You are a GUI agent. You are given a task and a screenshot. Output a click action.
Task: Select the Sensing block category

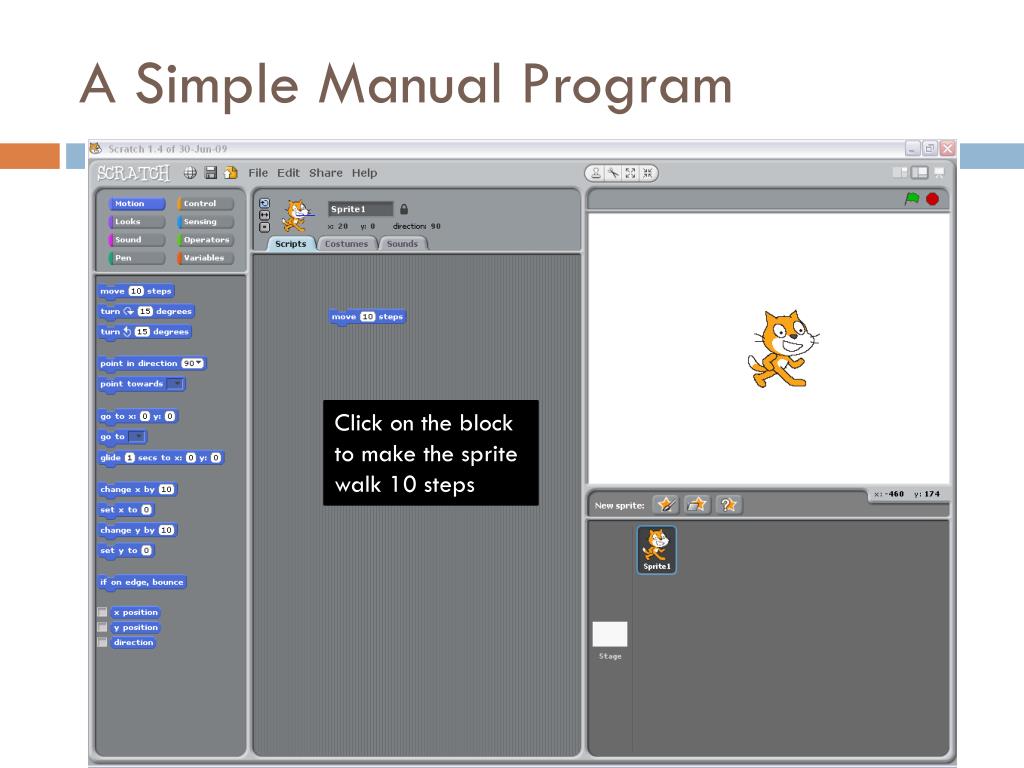click(x=206, y=221)
